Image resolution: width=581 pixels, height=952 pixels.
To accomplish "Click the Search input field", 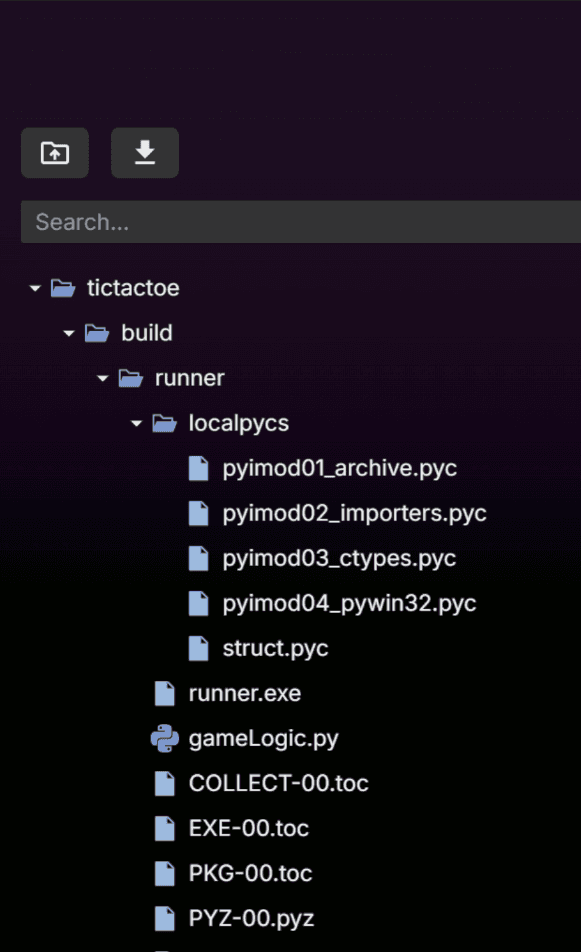I will (290, 221).
